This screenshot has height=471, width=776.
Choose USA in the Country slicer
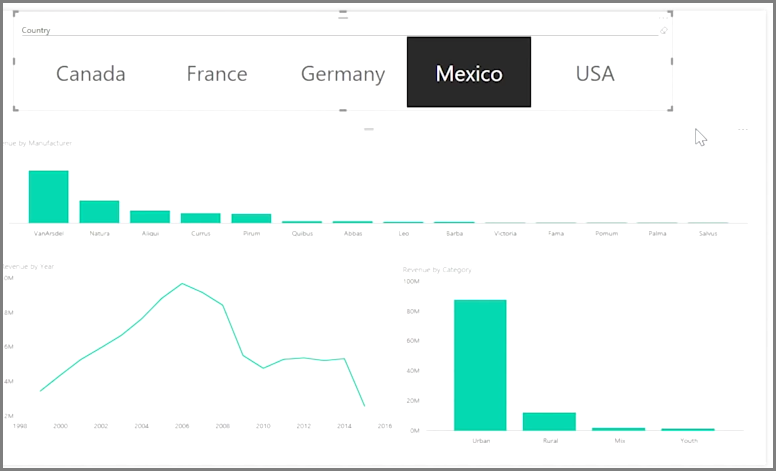[595, 73]
